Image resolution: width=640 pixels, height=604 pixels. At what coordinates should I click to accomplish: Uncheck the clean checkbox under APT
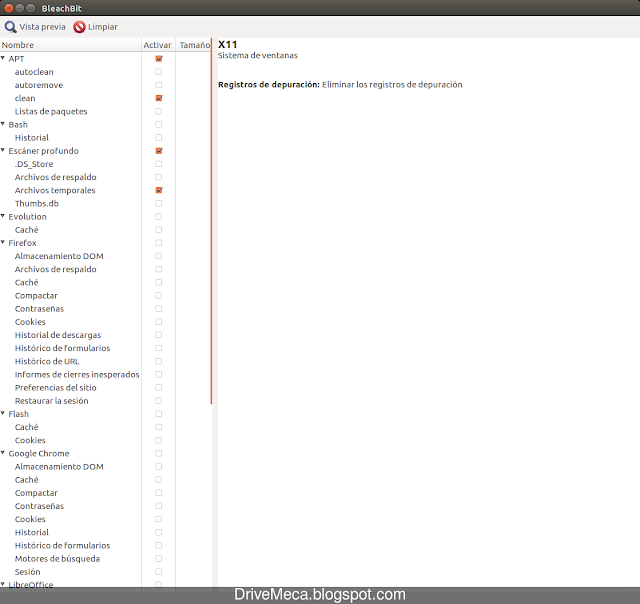point(159,98)
